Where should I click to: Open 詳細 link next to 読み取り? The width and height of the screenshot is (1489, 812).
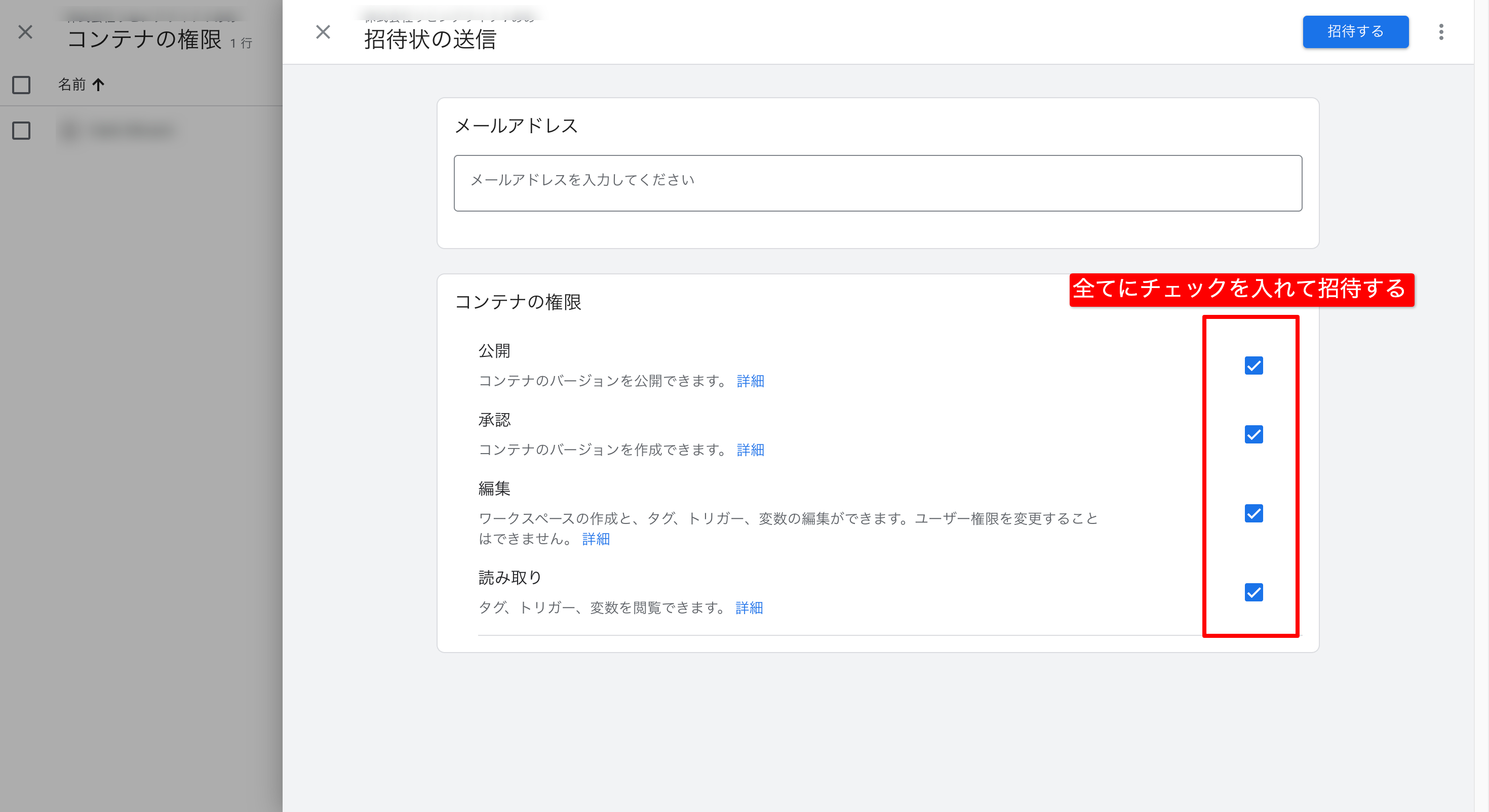[749, 607]
